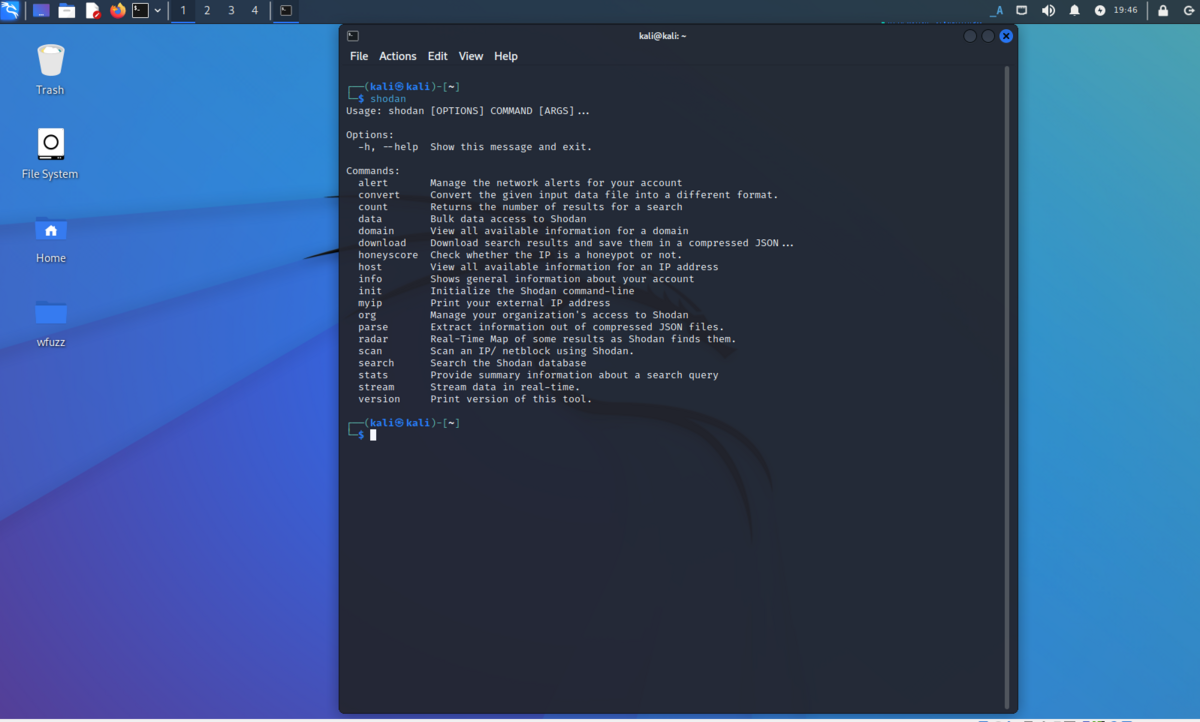Open the file manager from the taskbar
1200x722 pixels.
67,11
